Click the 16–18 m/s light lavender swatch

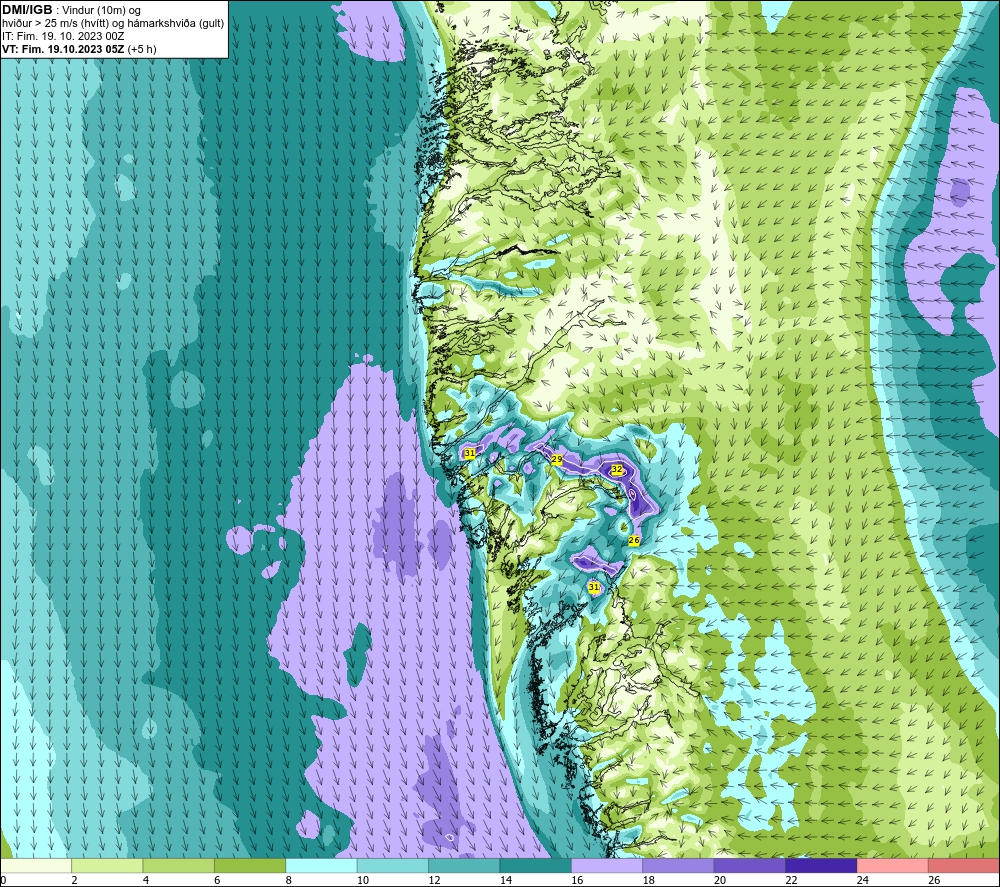coord(607,866)
